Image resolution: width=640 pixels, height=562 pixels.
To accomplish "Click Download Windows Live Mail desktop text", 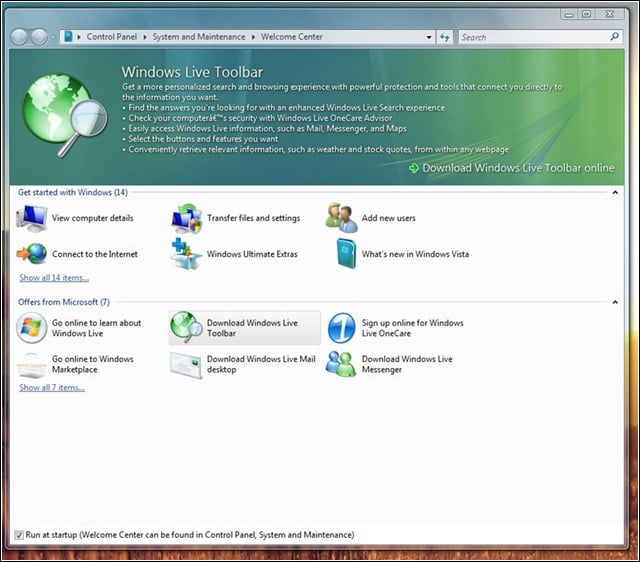I will pos(261,364).
